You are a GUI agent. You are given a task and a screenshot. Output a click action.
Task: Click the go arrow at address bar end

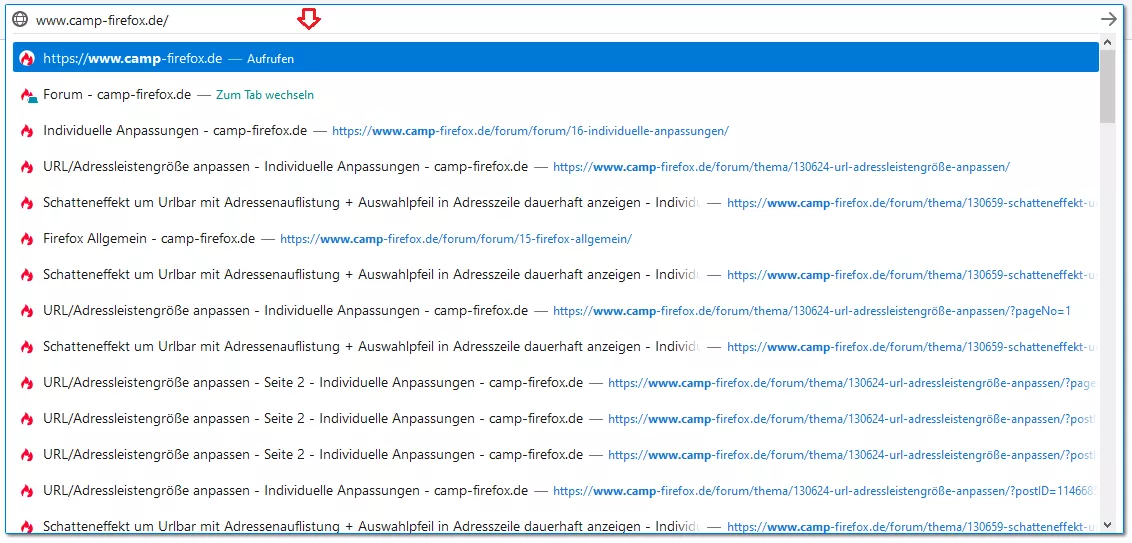[1108, 19]
